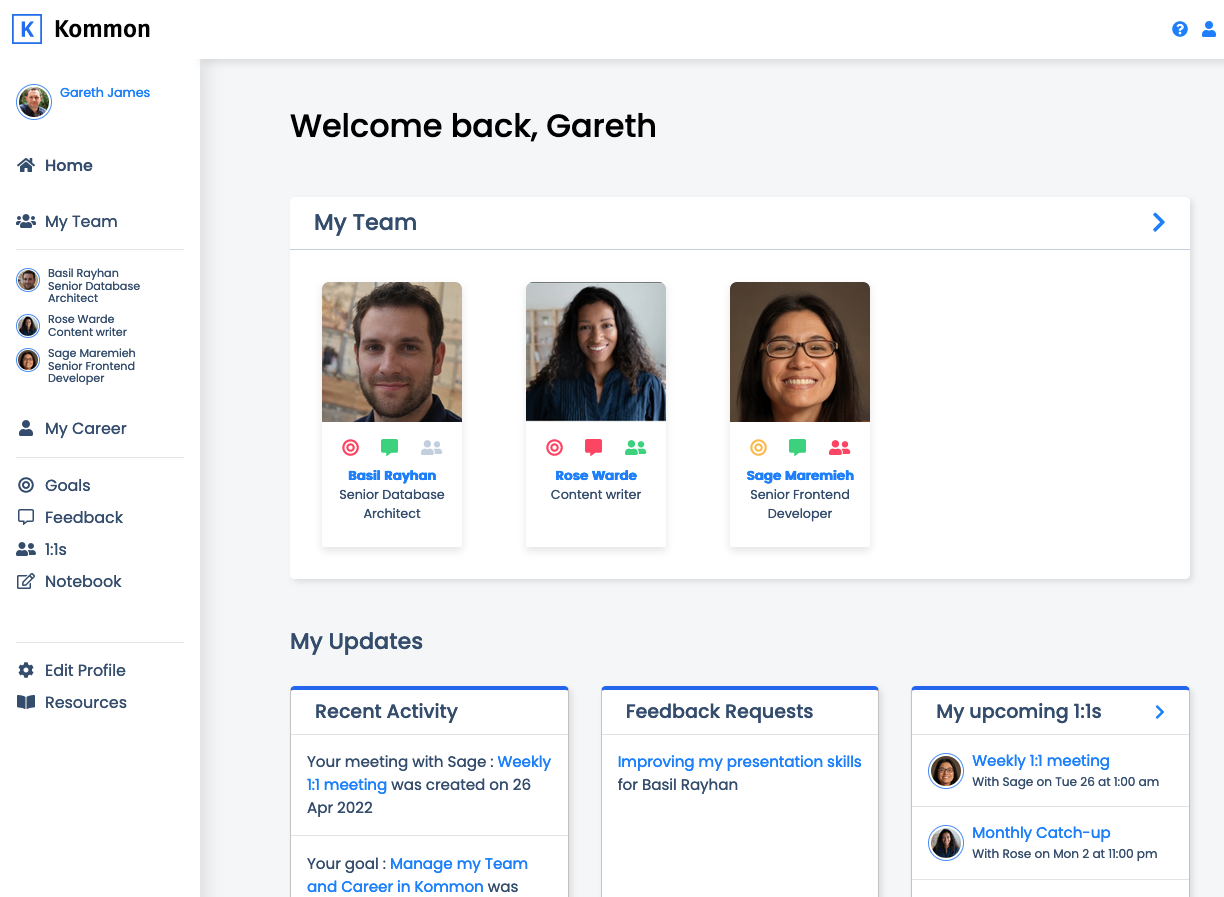Image resolution: width=1224 pixels, height=897 pixels.
Task: Open Improving my presentation skills feedback request
Action: pyautogui.click(x=739, y=761)
